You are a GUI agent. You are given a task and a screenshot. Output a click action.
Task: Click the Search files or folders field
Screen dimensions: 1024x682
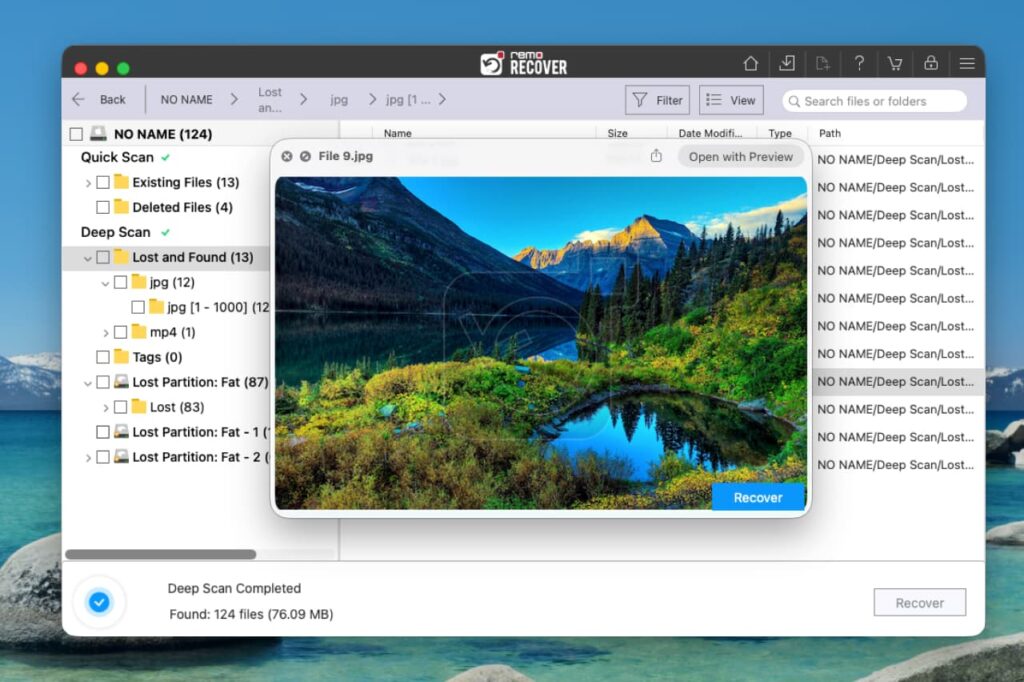(x=874, y=101)
